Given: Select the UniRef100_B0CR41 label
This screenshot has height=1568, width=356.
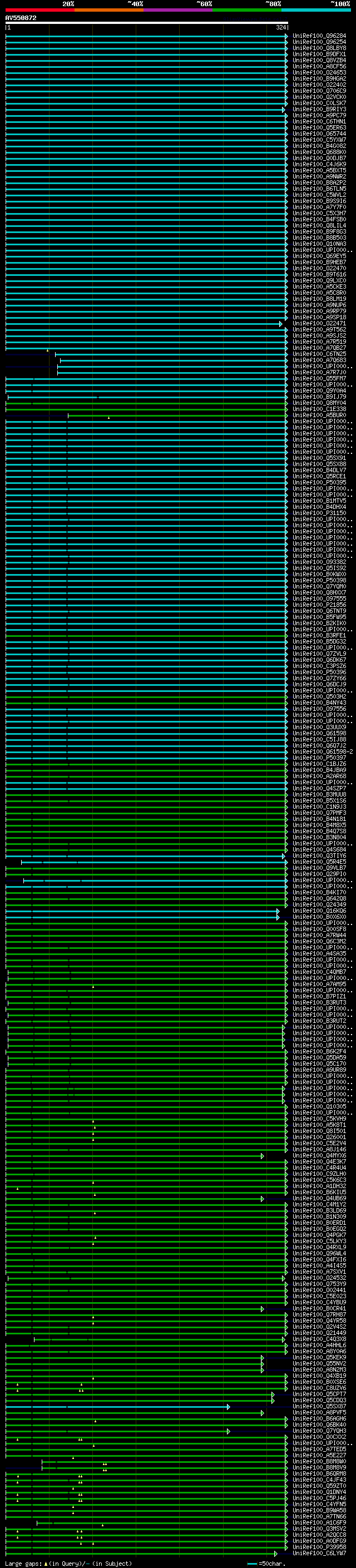Looking at the screenshot, I should [x=319, y=1309].
